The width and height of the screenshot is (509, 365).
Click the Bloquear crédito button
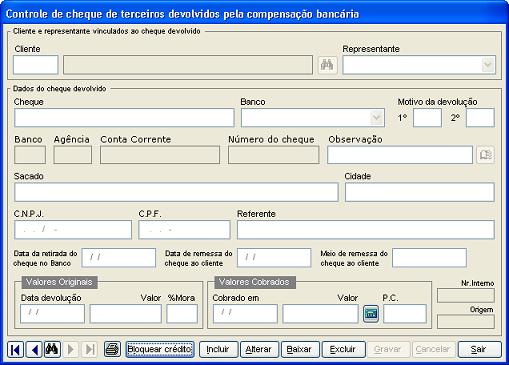point(160,349)
